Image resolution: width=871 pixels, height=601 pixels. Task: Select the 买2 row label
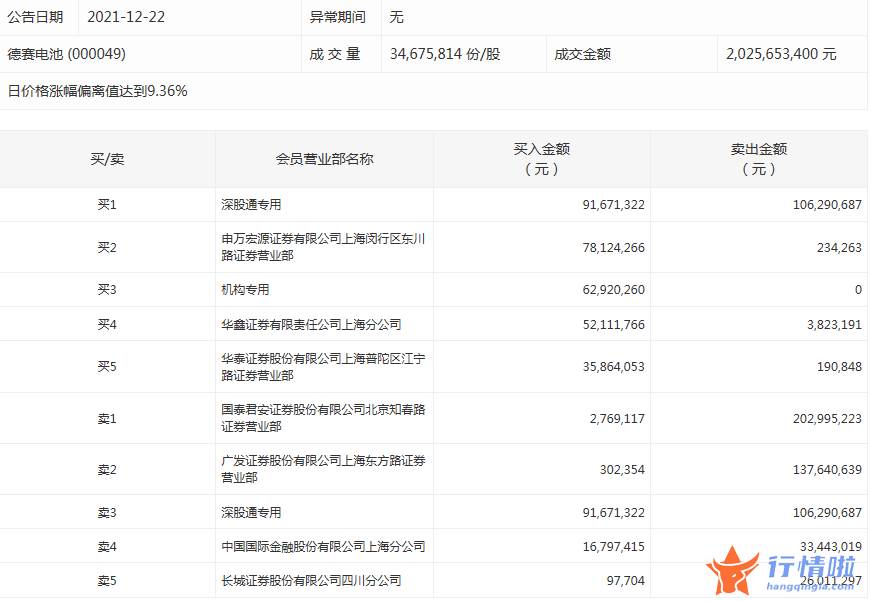[x=107, y=248]
